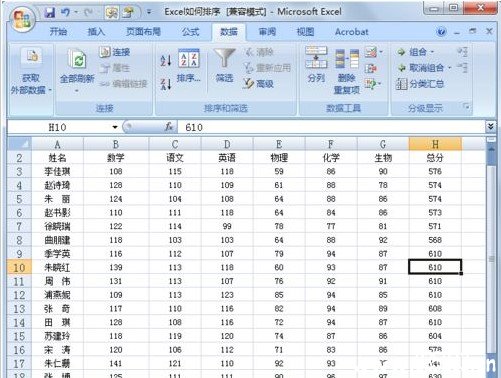Image resolution: width=501 pixels, height=378 pixels.
Task: Switch to the Page Layout (页面布局) tab
Action: point(143,32)
